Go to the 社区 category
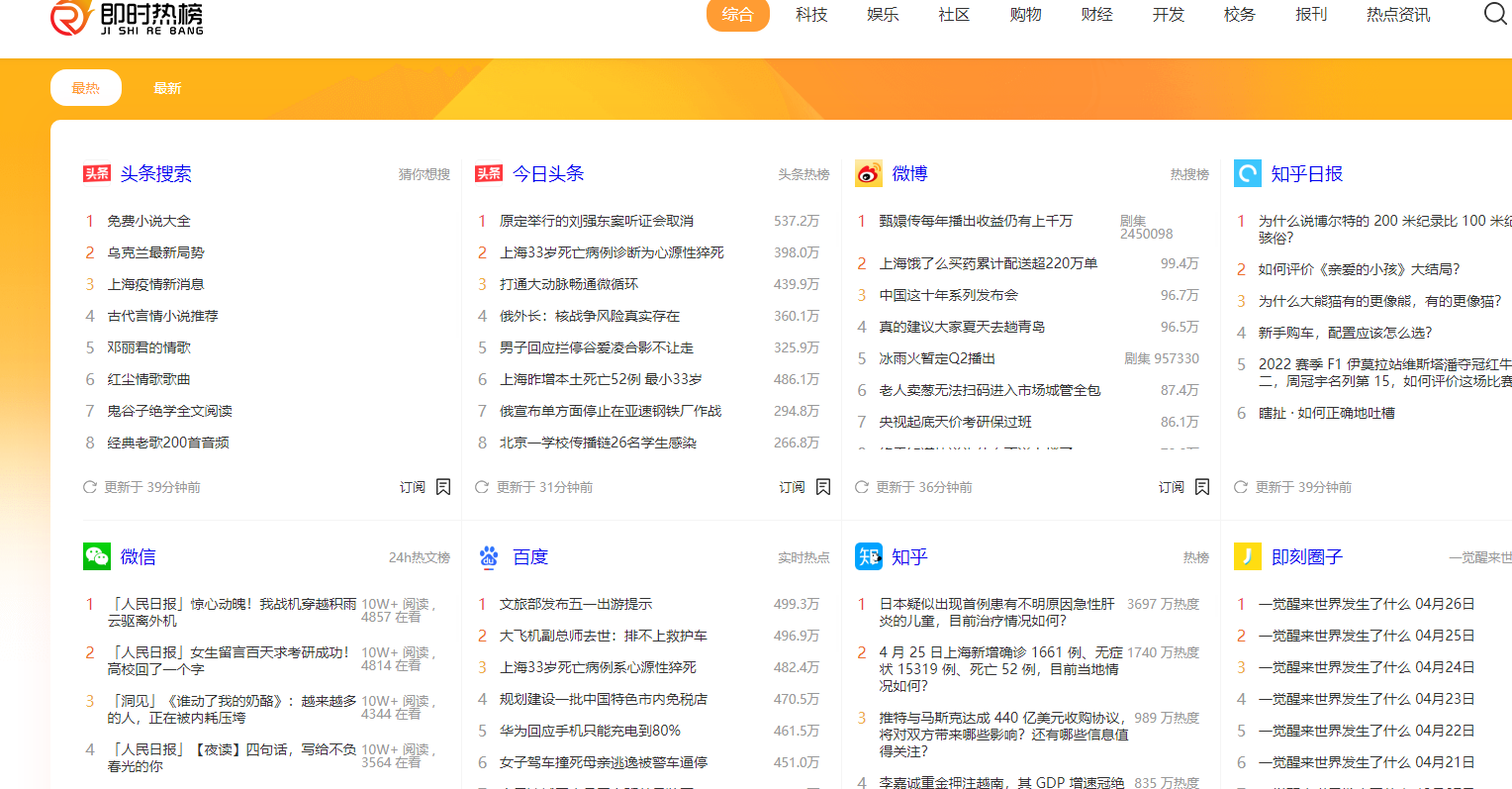This screenshot has width=1512, height=789. pyautogui.click(x=954, y=14)
